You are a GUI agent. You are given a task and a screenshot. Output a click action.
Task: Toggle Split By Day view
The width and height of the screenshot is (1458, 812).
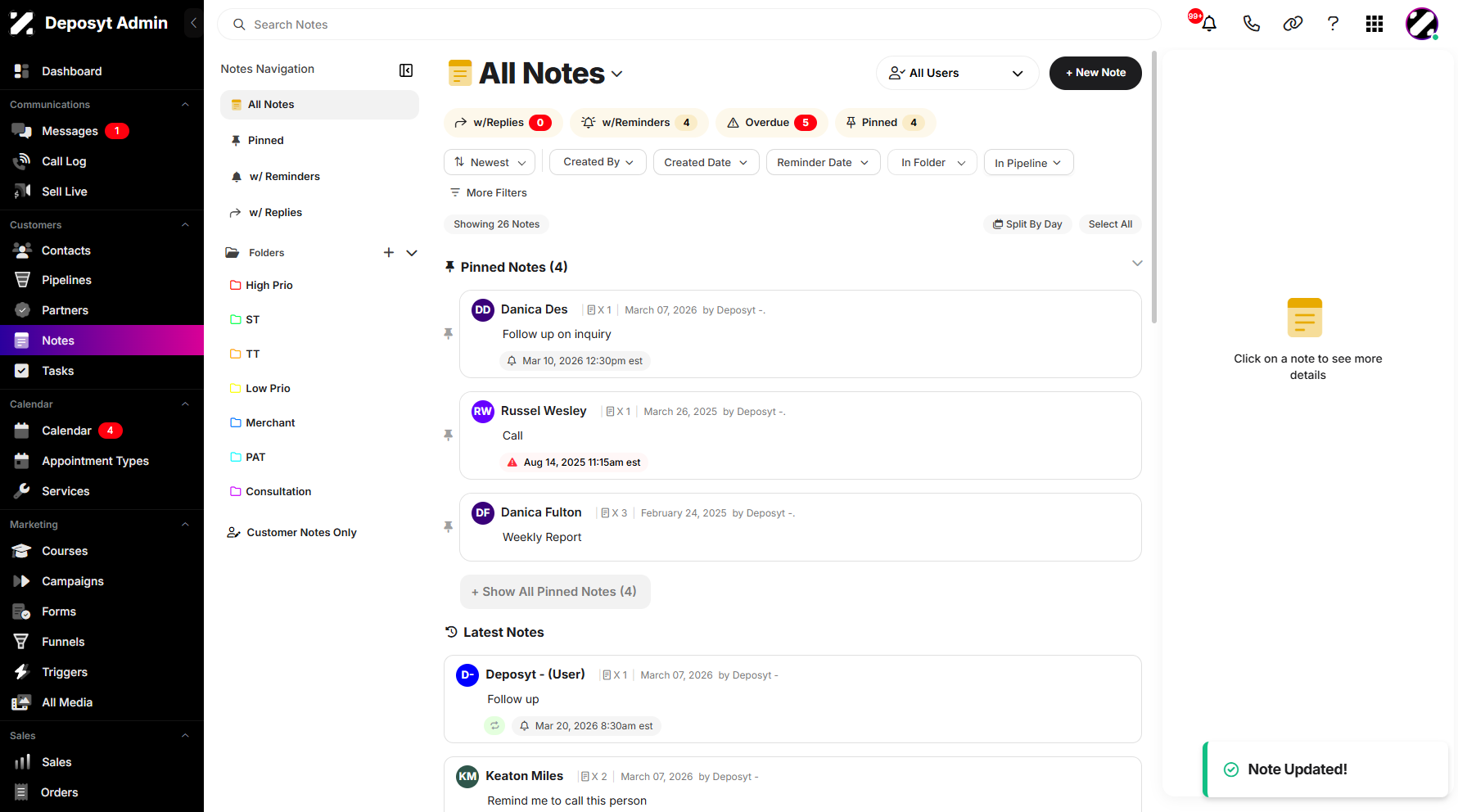tap(1027, 224)
